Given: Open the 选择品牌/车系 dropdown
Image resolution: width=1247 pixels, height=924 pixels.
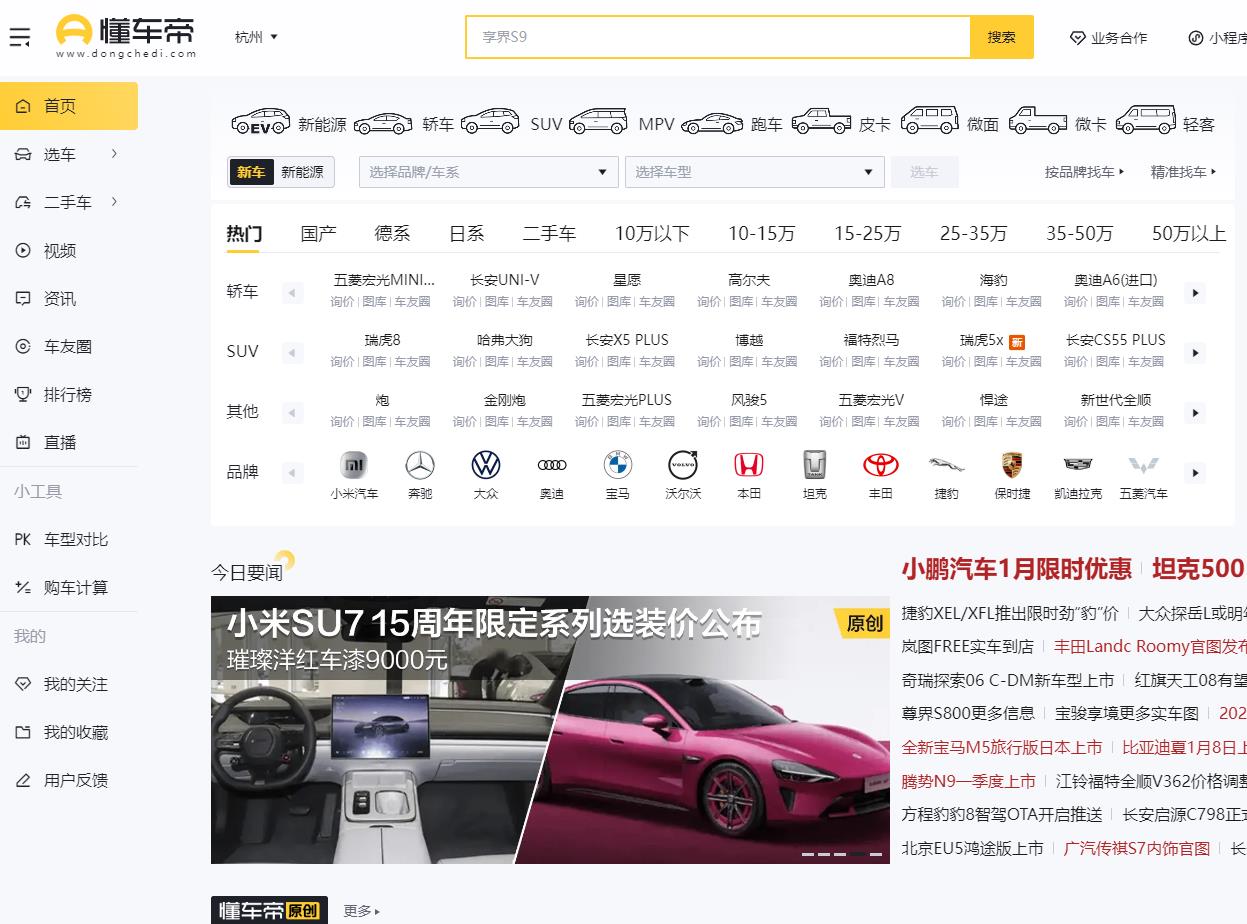Looking at the screenshot, I should point(489,172).
